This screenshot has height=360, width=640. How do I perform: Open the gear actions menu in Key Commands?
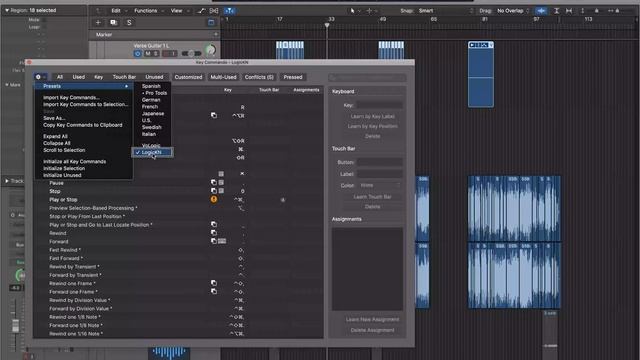click(x=40, y=77)
